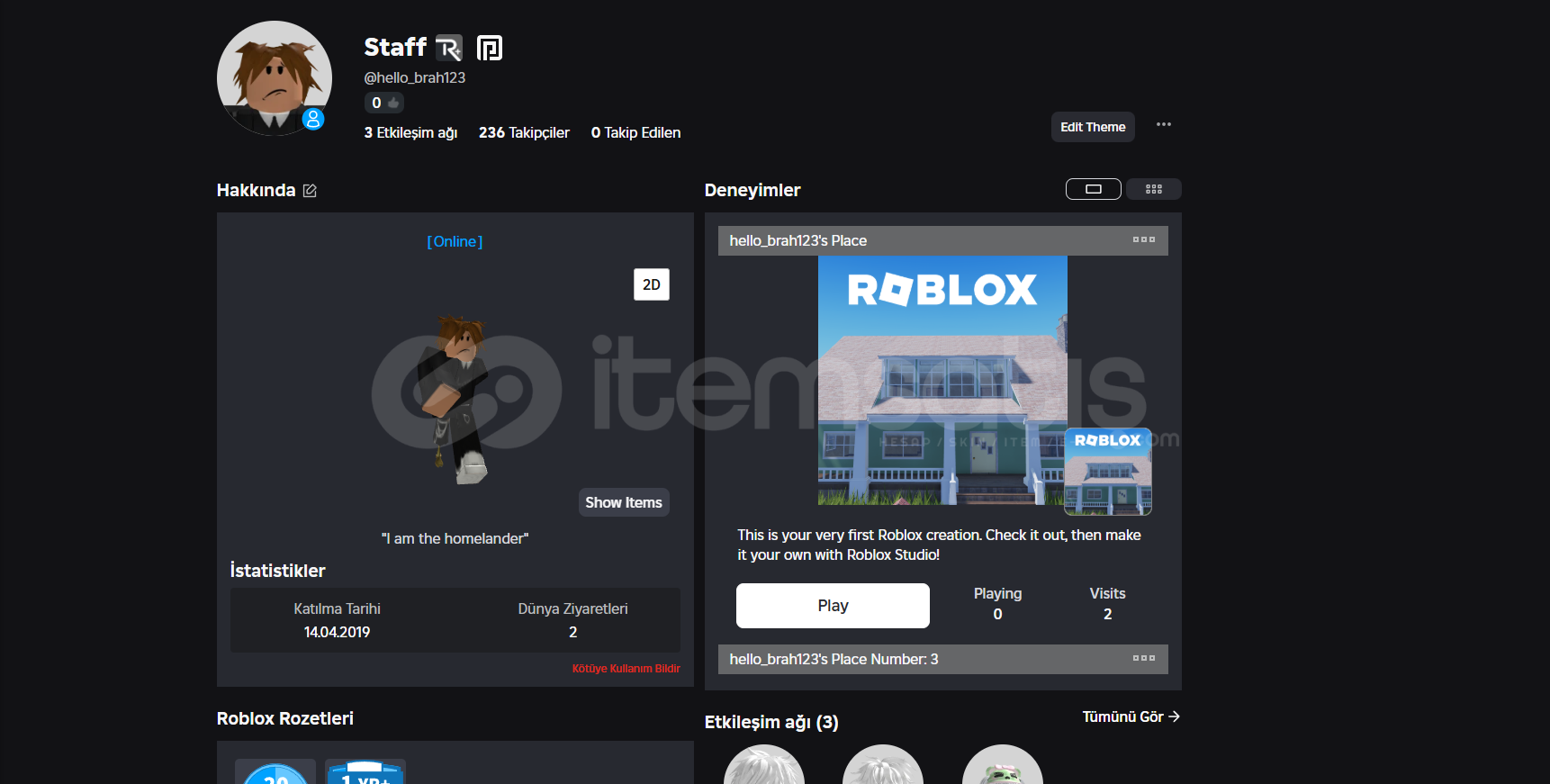Screen dimensions: 1550x784
Task: Open options for Place Number: 3
Action: (x=1144, y=659)
